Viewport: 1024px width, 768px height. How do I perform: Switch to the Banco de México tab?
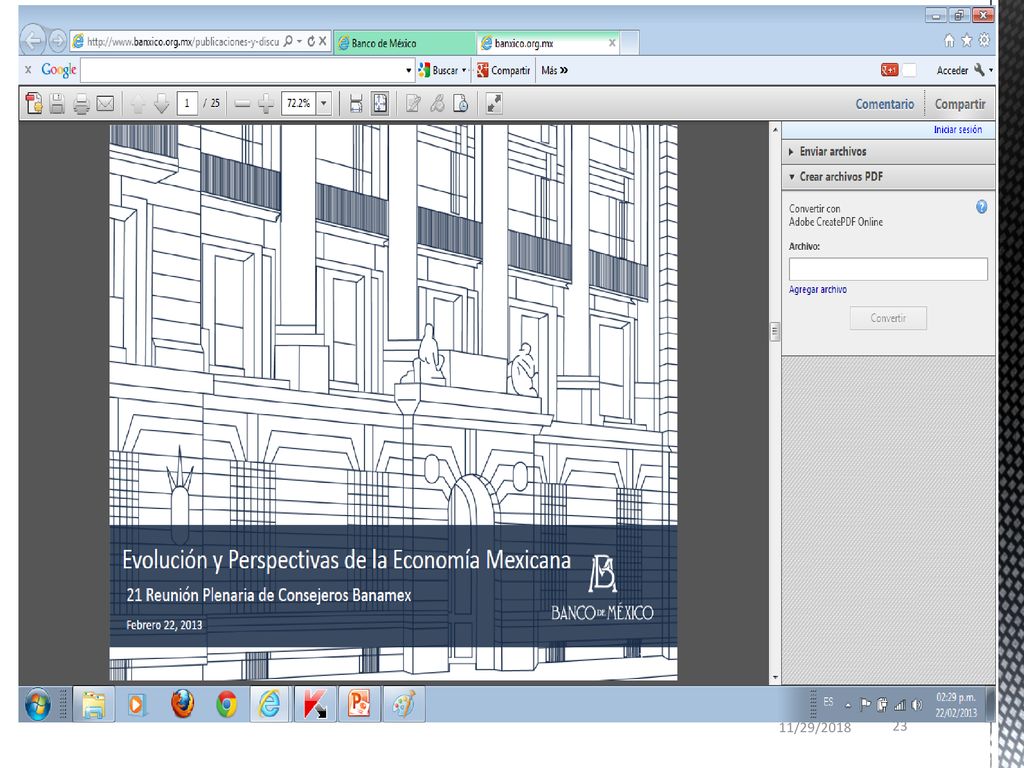[x=405, y=43]
